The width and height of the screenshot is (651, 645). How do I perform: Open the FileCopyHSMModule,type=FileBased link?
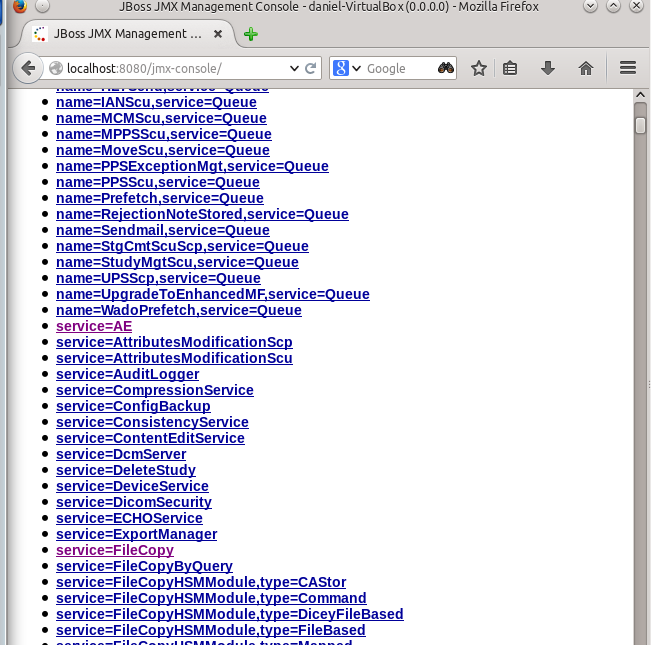point(210,630)
